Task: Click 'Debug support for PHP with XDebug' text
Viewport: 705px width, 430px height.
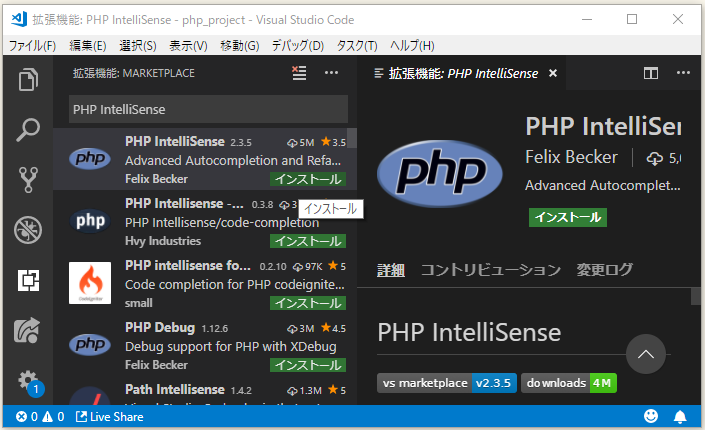Action: click(231, 347)
